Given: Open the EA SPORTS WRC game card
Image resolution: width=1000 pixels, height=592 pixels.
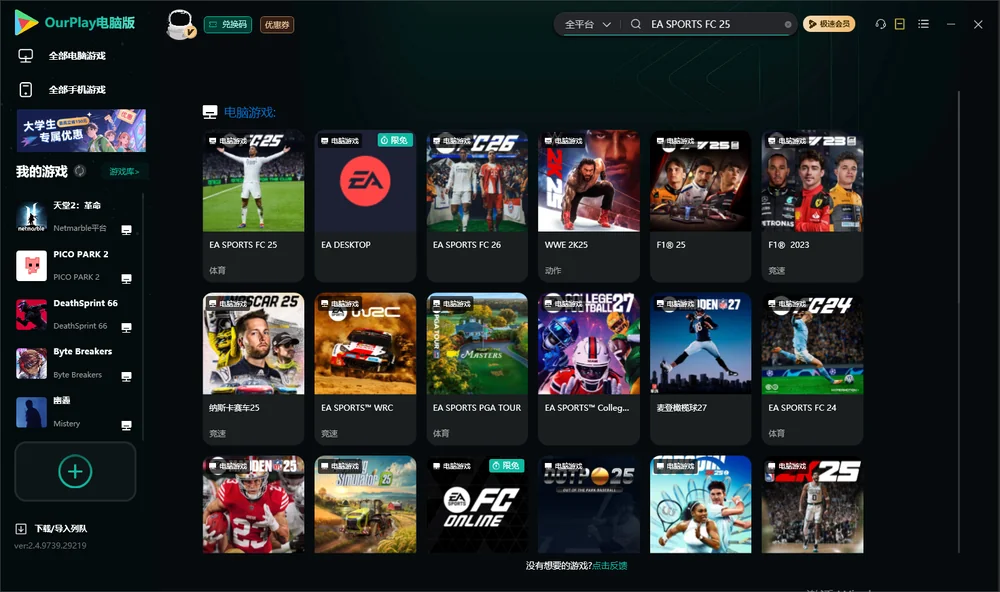Looking at the screenshot, I should tap(365, 369).
